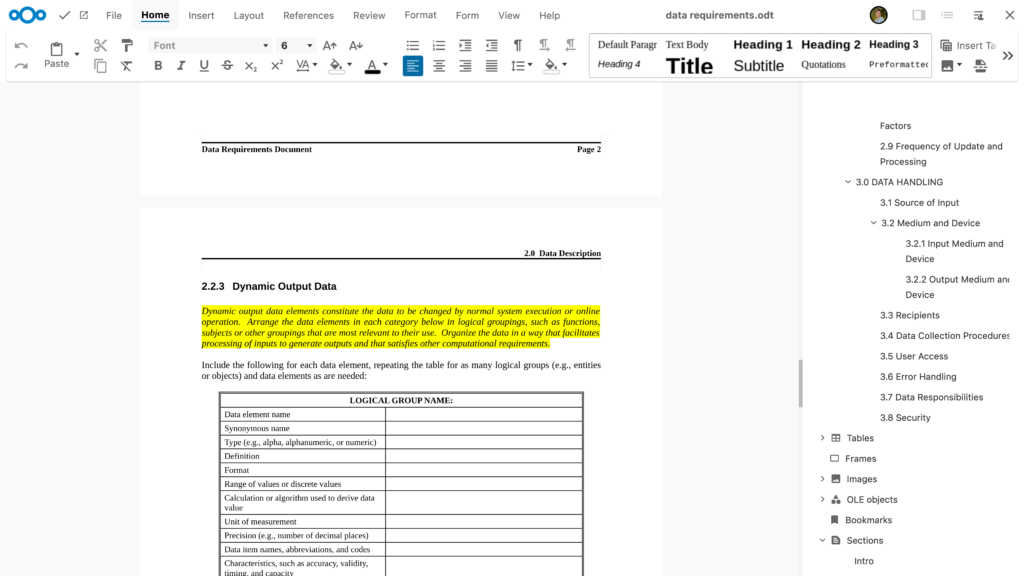Toggle Underline formatting
Viewport: 1024px width, 576px height.
(x=204, y=65)
